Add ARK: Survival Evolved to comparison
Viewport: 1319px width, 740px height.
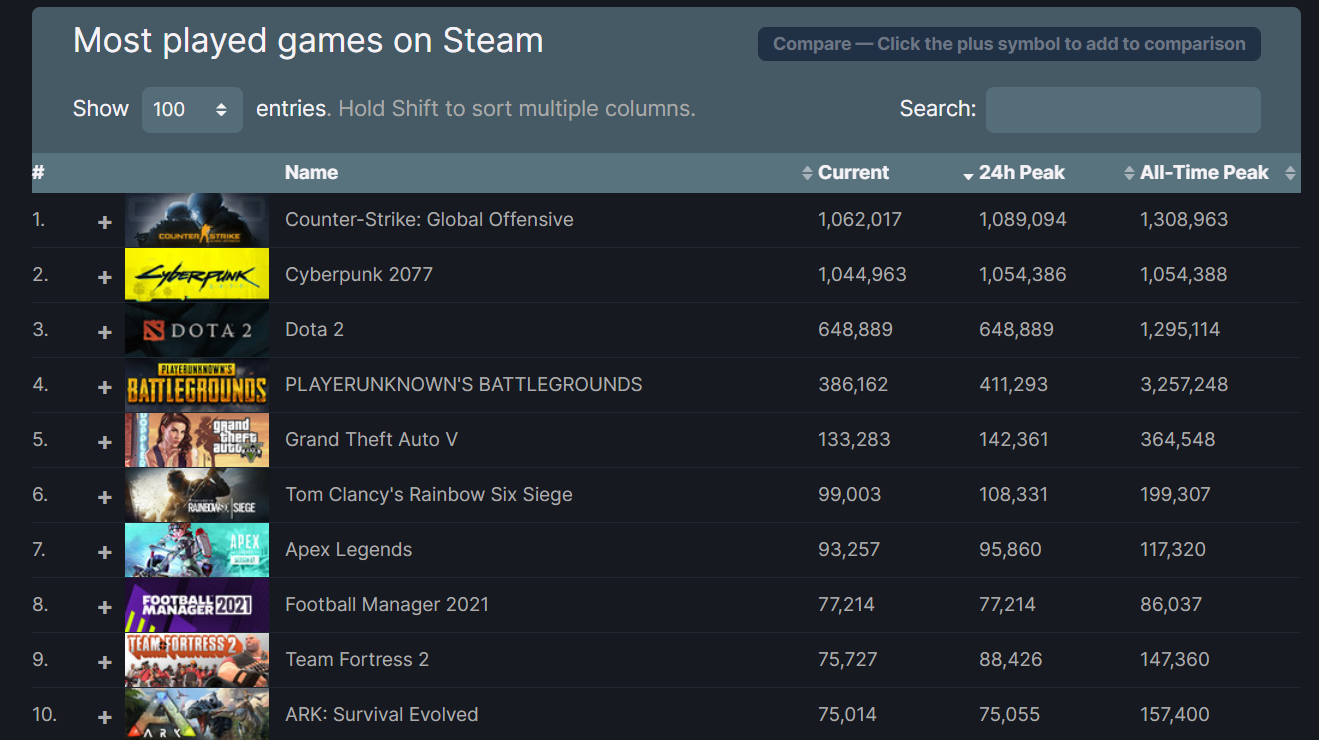click(x=104, y=717)
